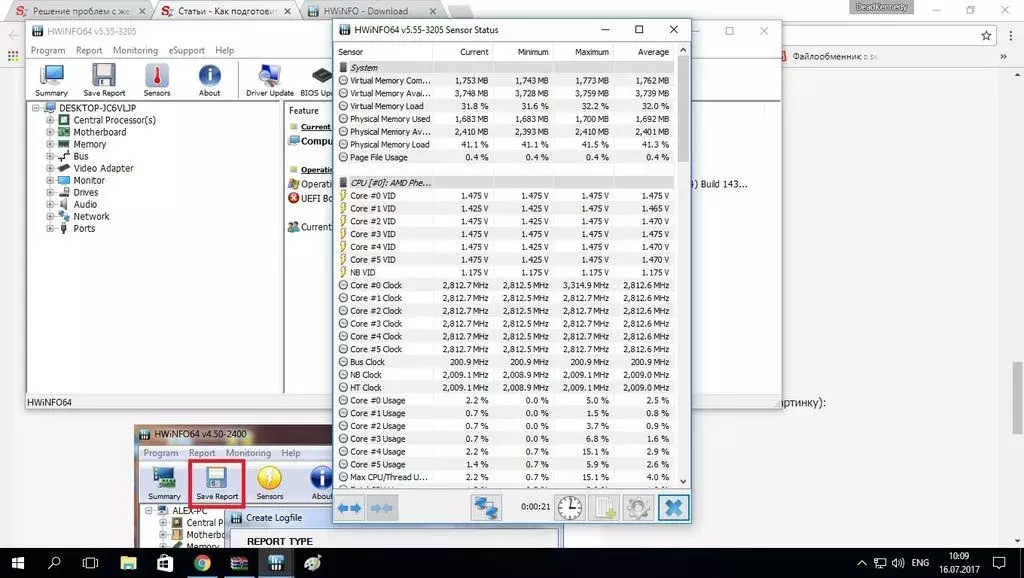This screenshot has height=578, width=1024.
Task: Show hidden tray icons chevron
Action: click(862, 563)
